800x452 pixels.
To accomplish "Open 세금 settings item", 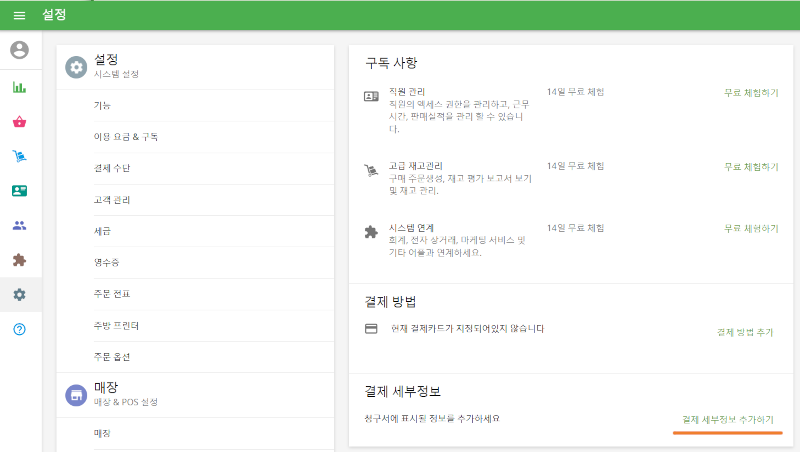I will (x=102, y=231).
